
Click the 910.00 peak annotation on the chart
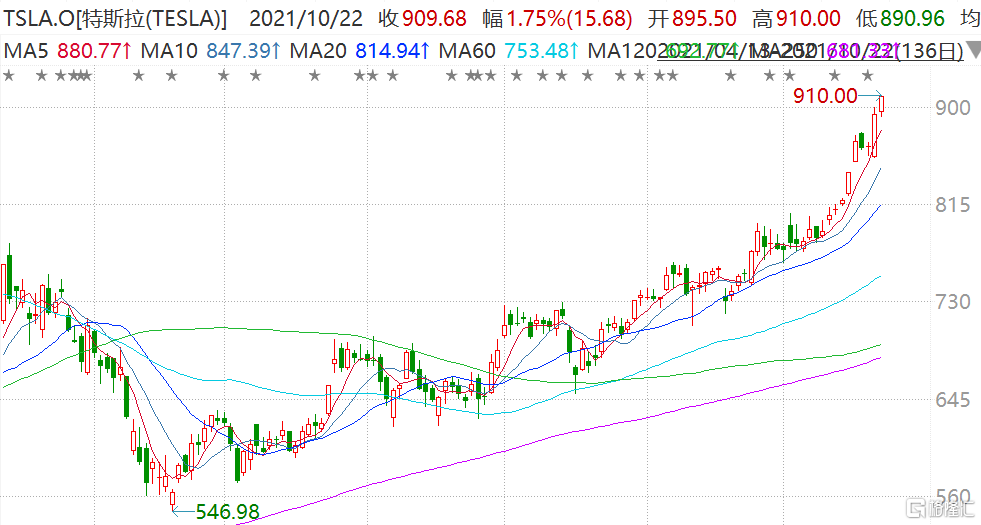(825, 96)
